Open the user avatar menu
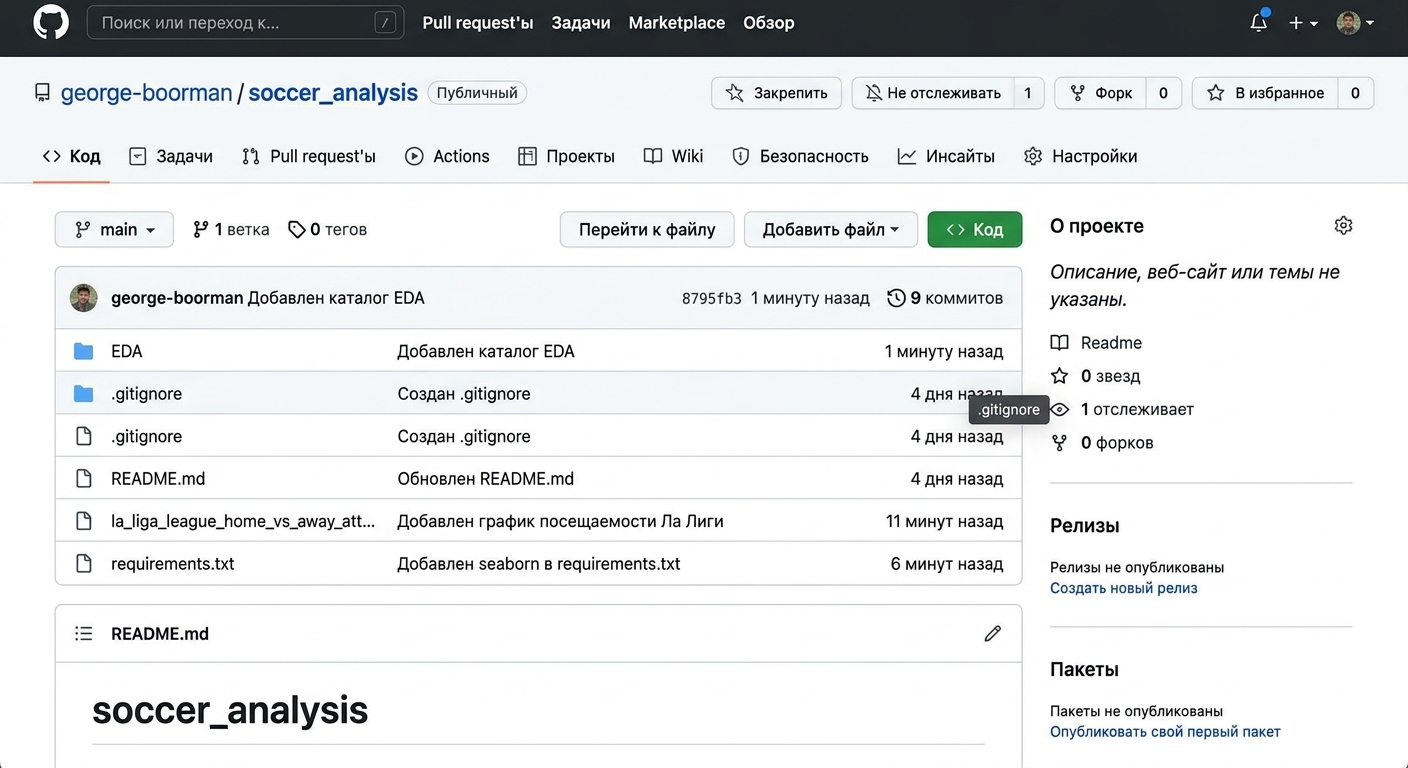 pyautogui.click(x=1355, y=22)
